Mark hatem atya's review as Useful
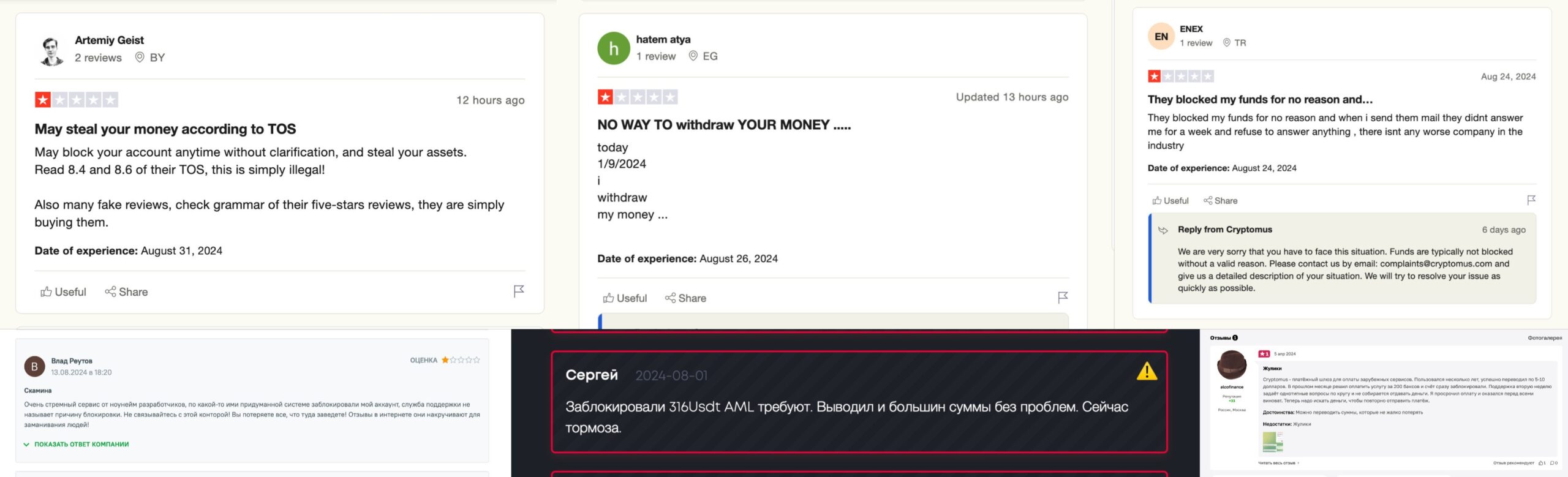Screen dimensions: 1568x477 point(625,298)
